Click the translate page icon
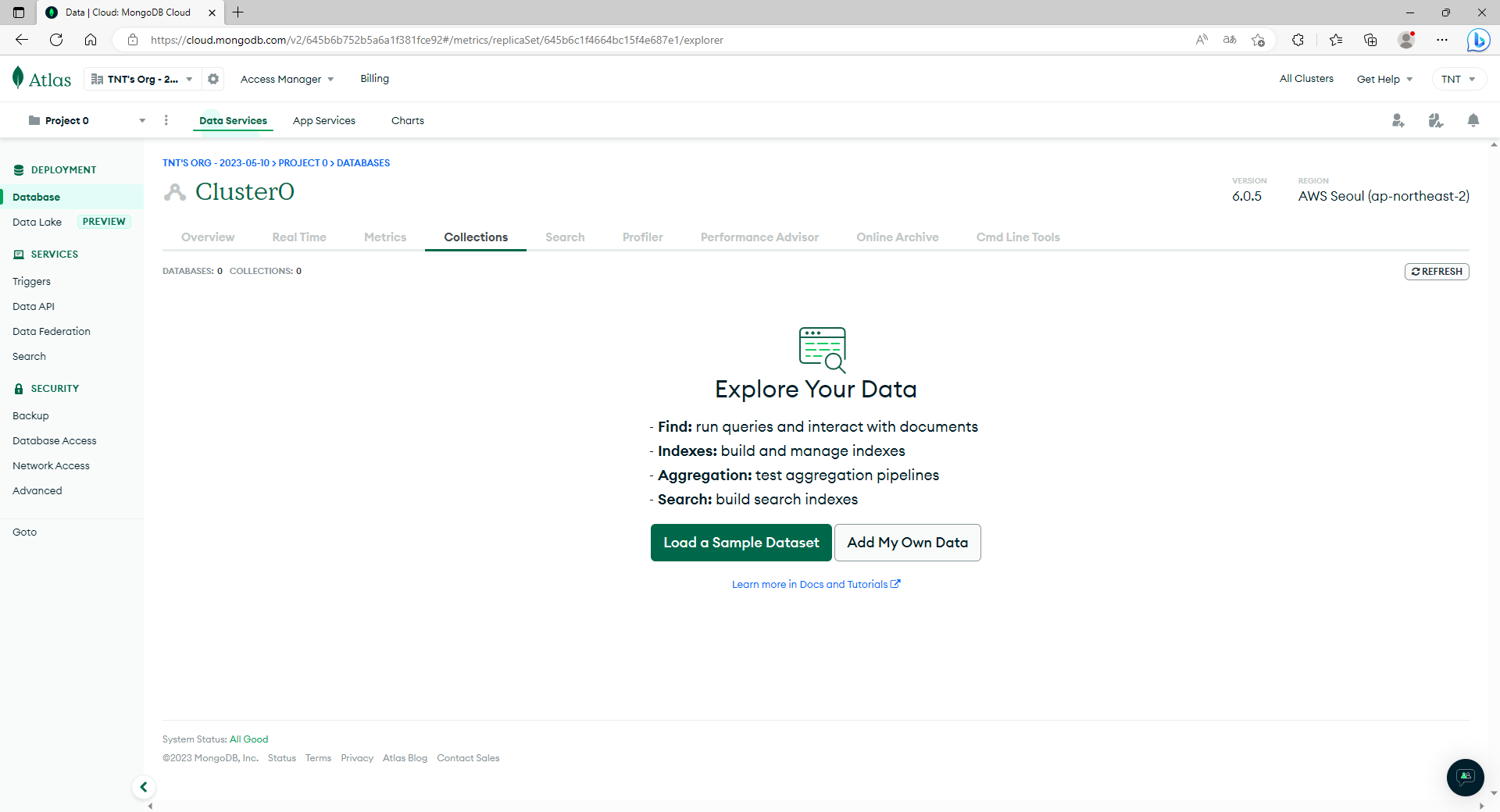The image size is (1500, 812). (1230, 40)
